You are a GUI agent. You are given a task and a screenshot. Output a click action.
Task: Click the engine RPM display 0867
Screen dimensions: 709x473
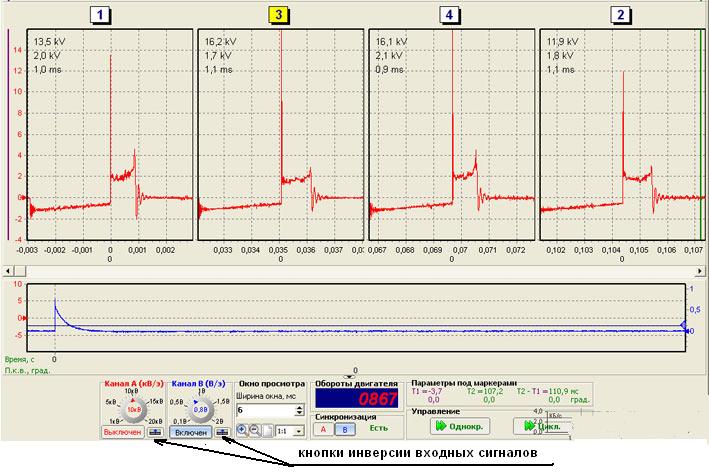[357, 398]
